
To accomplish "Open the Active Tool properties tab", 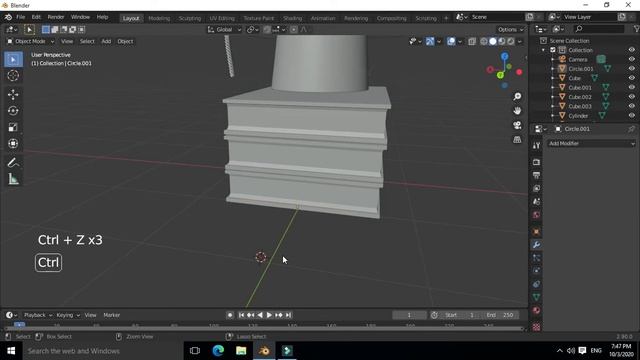I will click(536, 146).
